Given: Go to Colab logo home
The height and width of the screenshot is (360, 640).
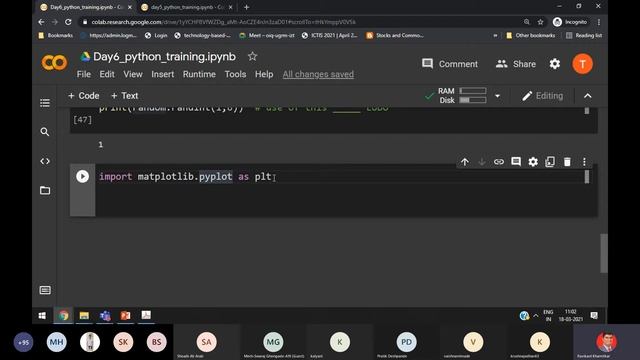Looking at the screenshot, I should (x=54, y=62).
